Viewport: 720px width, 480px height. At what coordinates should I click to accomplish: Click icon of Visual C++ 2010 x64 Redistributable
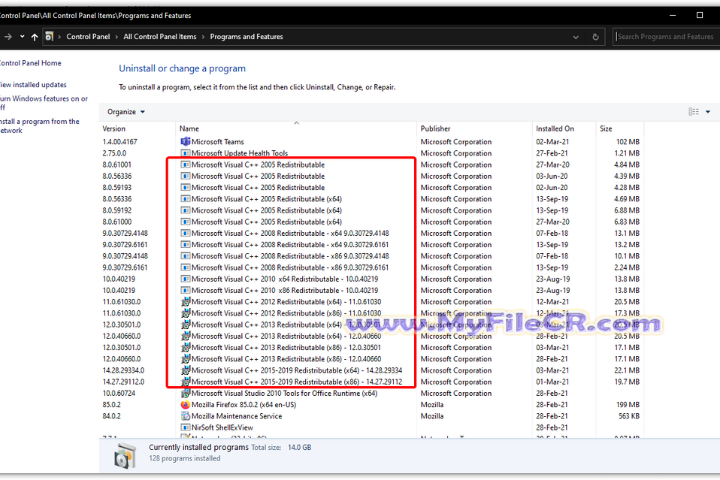185,279
